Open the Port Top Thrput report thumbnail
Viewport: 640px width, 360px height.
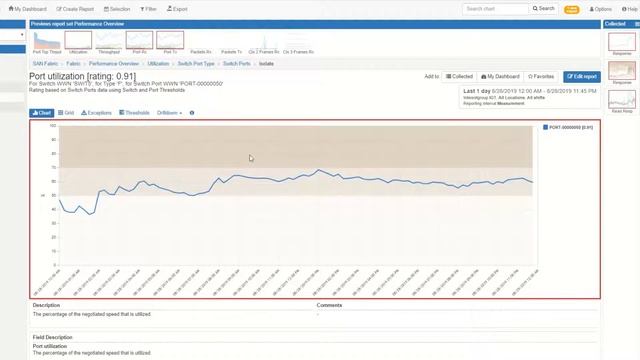[x=47, y=42]
